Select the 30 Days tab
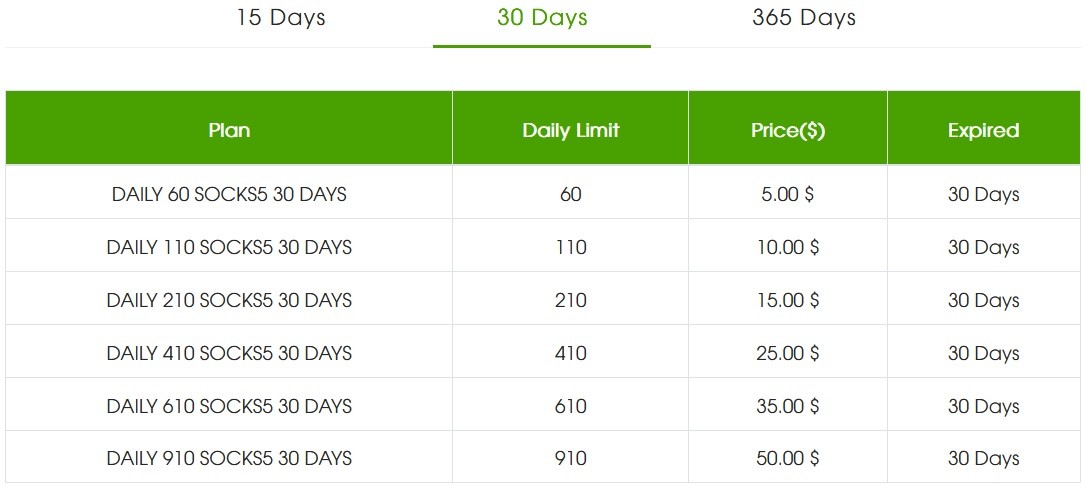Image resolution: width=1086 pixels, height=490 pixels. pyautogui.click(x=542, y=18)
